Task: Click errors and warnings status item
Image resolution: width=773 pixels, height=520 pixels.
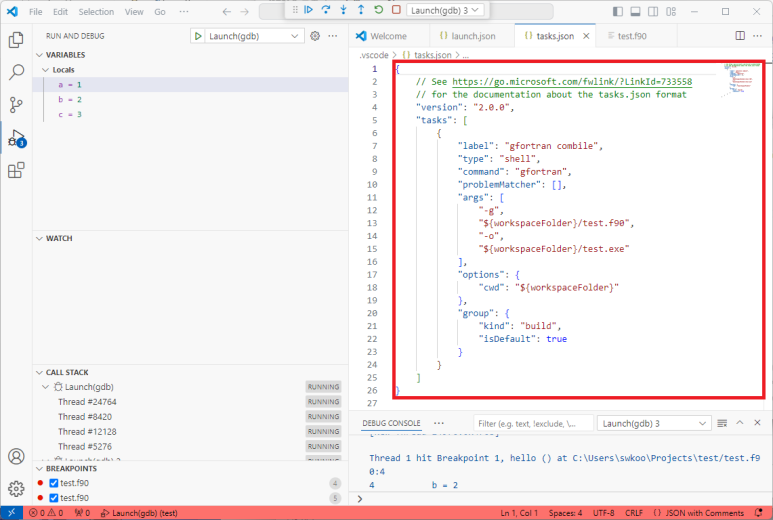Action: 46,513
